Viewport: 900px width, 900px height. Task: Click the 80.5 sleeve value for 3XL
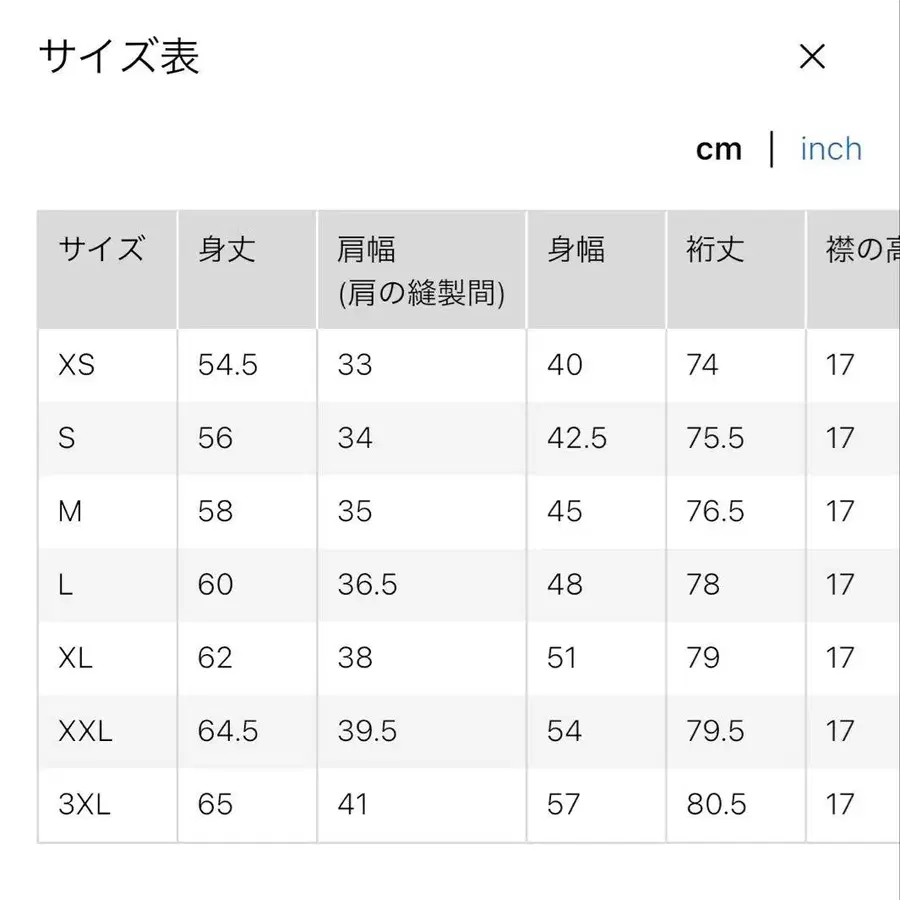coord(718,804)
